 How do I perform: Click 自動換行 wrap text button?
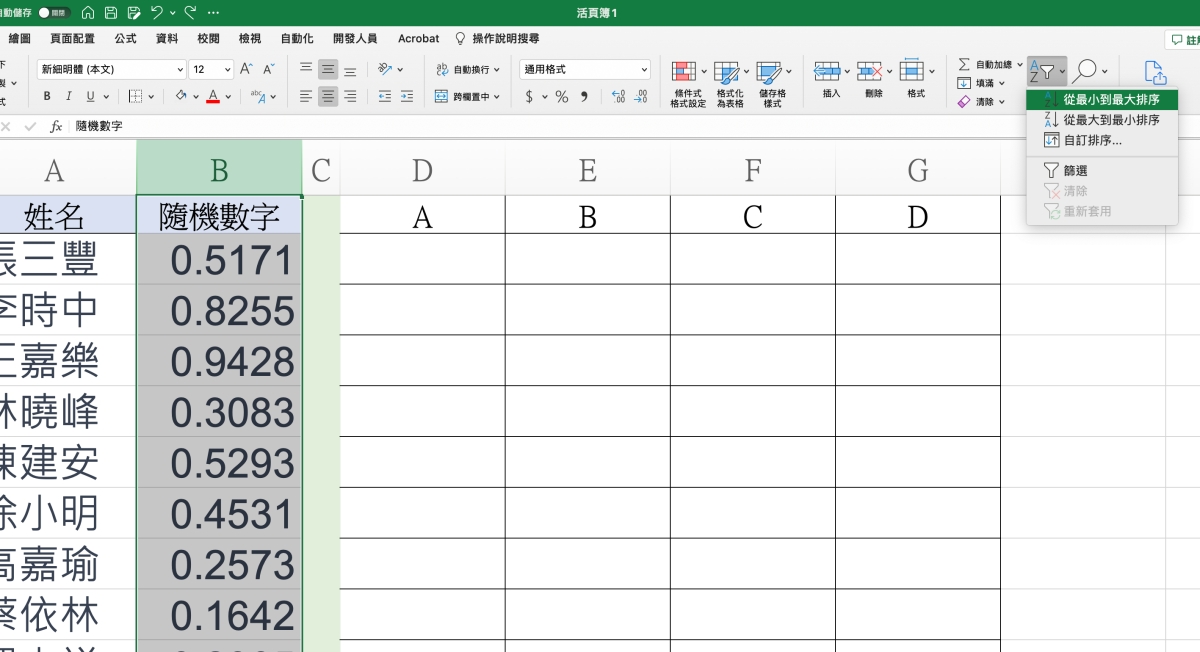coord(469,69)
